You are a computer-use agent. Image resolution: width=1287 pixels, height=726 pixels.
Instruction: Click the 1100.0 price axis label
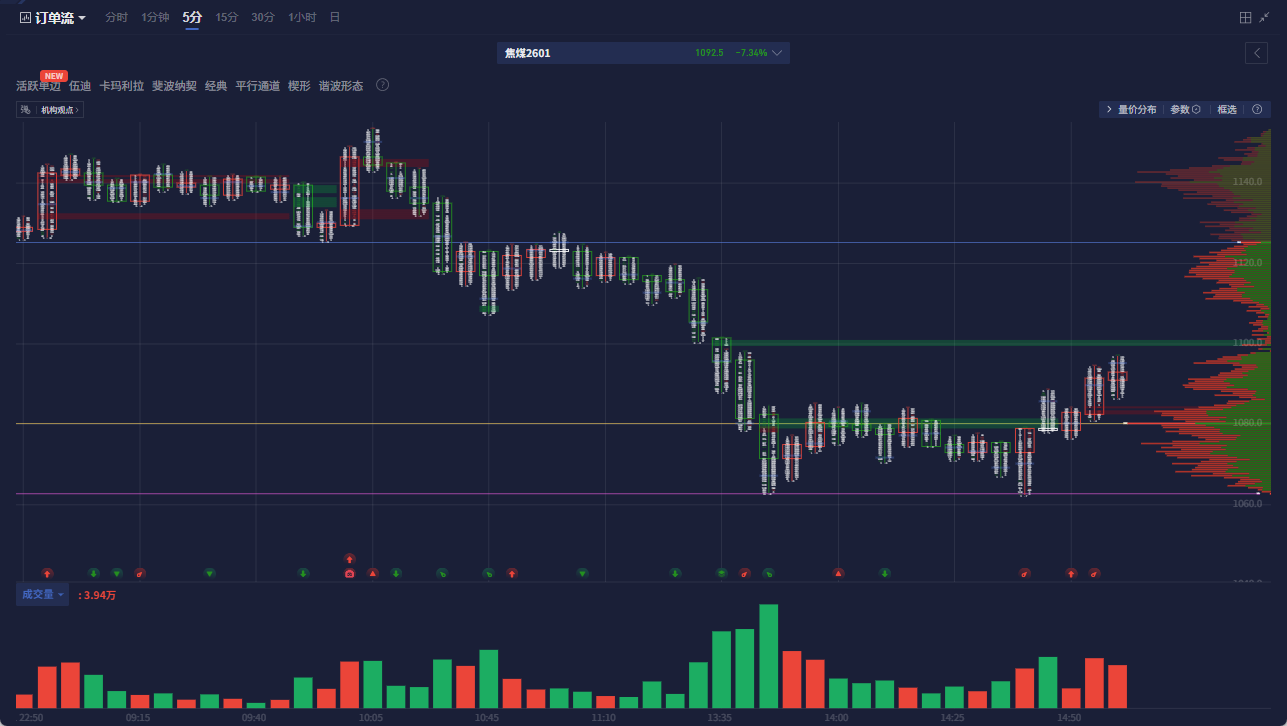click(x=1248, y=343)
